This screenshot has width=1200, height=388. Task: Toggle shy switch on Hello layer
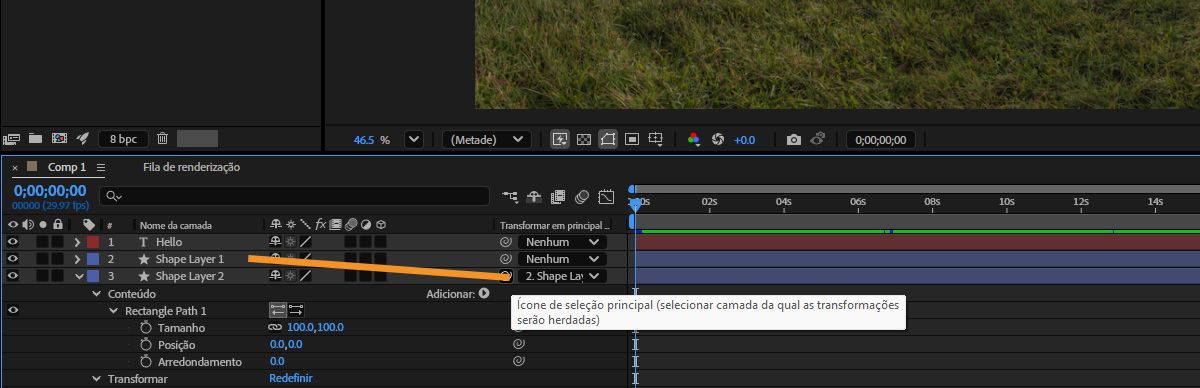click(x=275, y=242)
